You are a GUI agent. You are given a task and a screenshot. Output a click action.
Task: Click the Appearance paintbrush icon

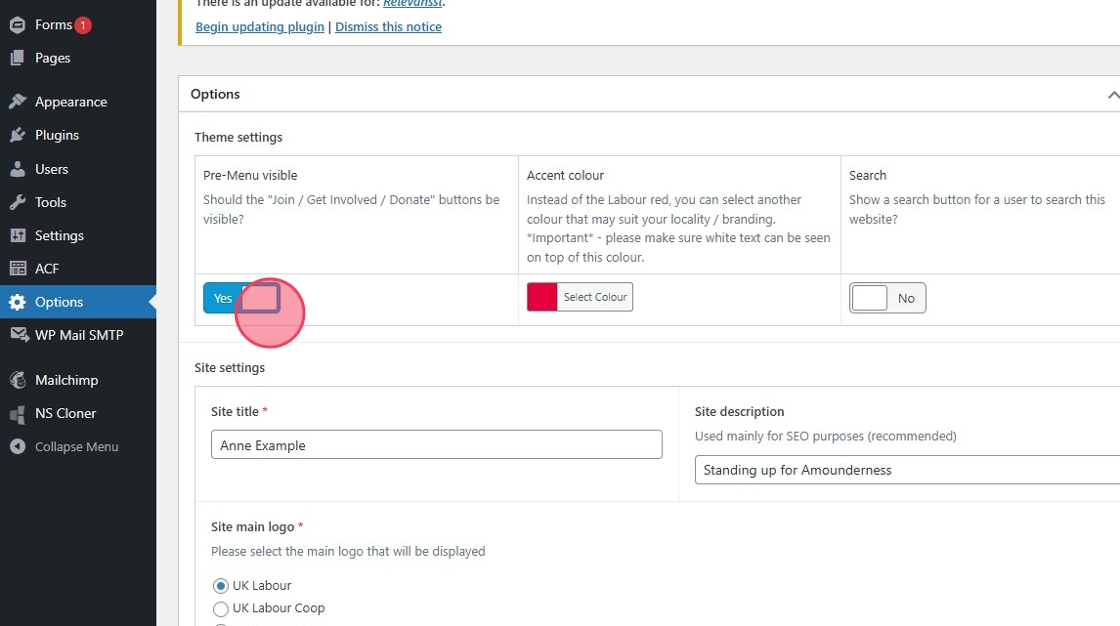tap(17, 102)
